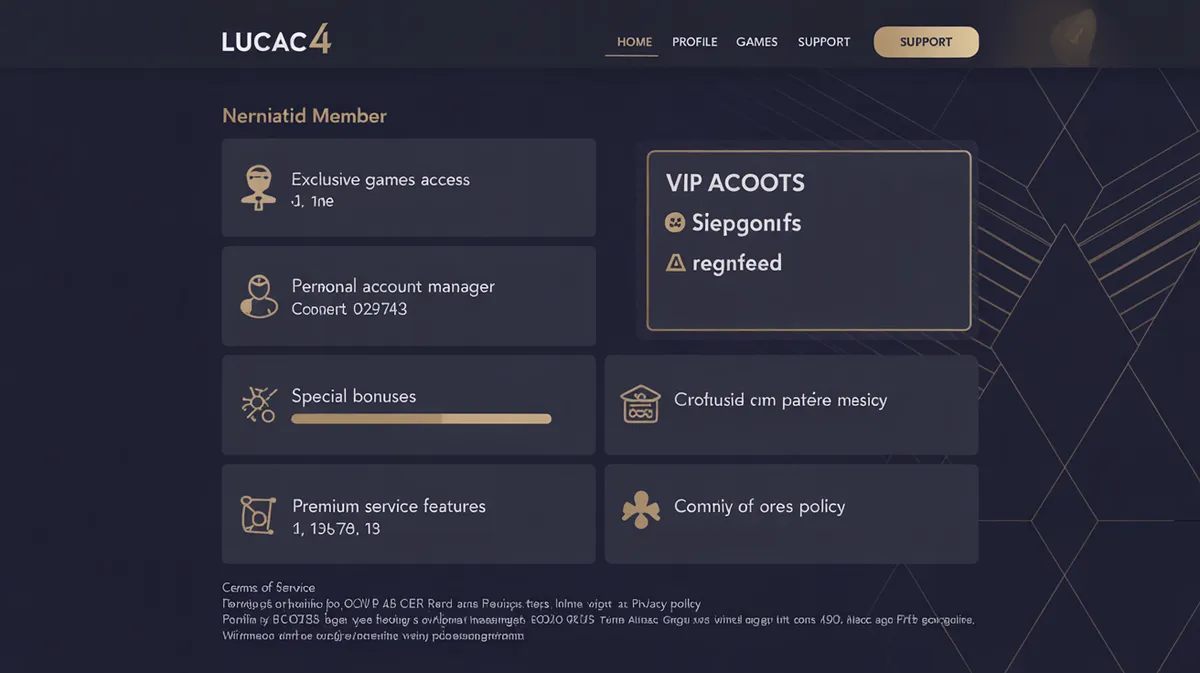Open the Croftusid cim patere mesicy panel
1200x673 pixels.
point(790,405)
